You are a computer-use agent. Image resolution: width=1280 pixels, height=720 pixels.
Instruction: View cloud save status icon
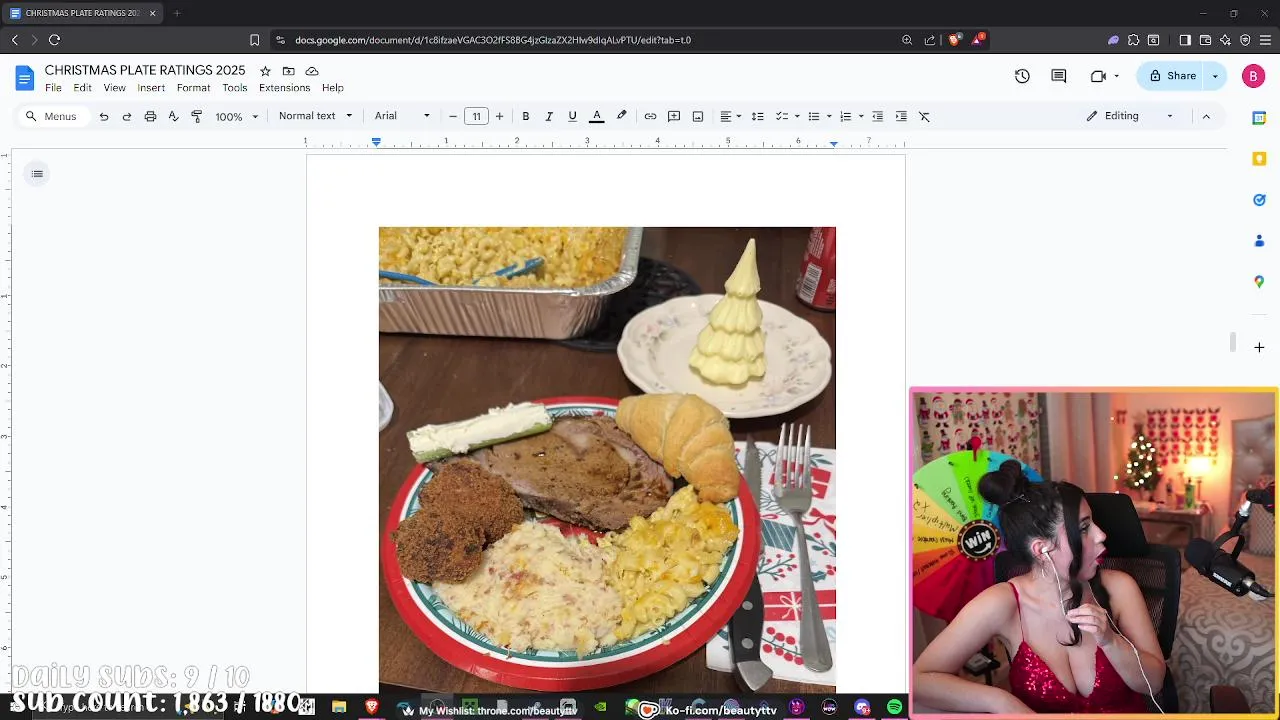tap(312, 71)
